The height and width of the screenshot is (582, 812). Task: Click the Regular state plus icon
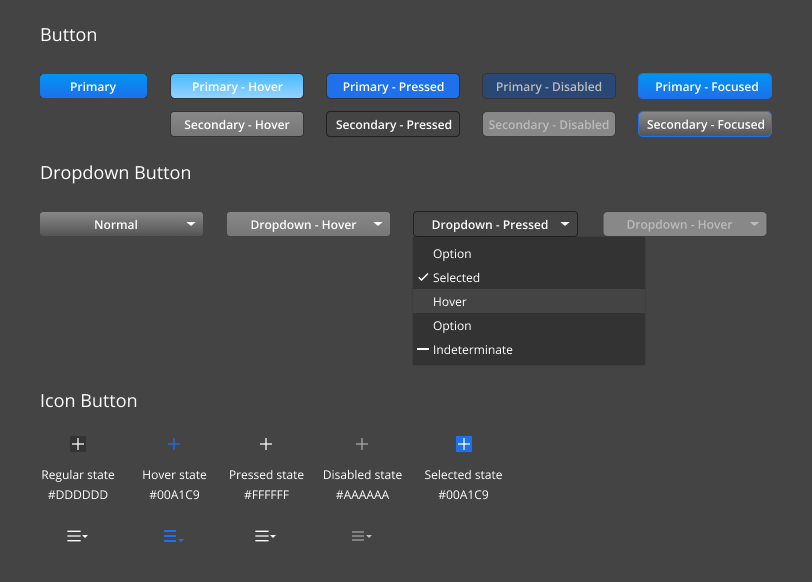[x=78, y=444]
